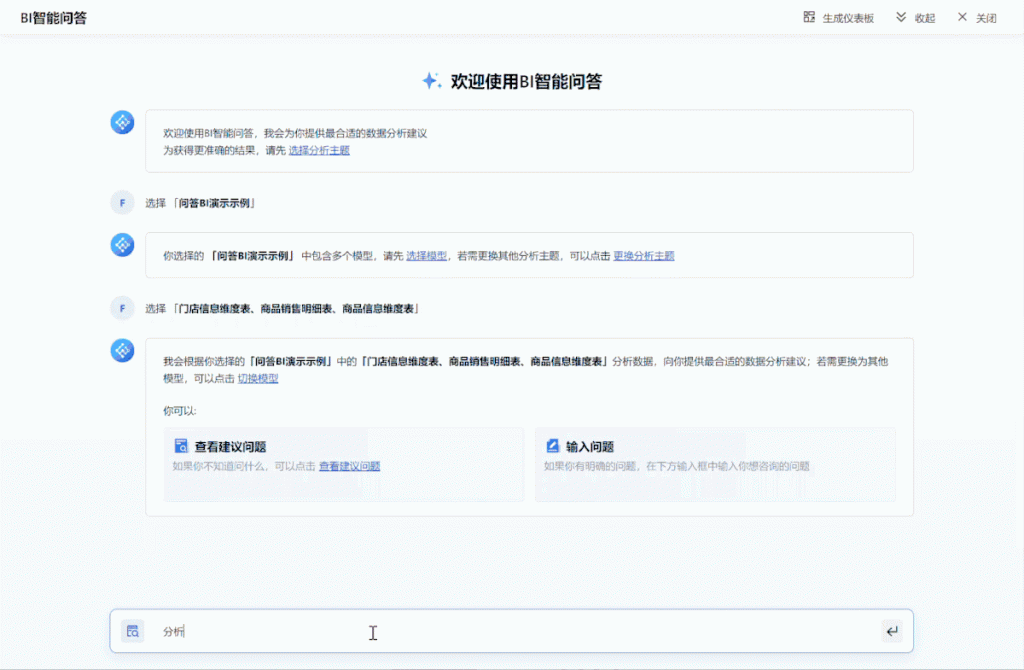1024x670 pixels.
Task: Open the 更换分析主题 link
Action: point(643,256)
